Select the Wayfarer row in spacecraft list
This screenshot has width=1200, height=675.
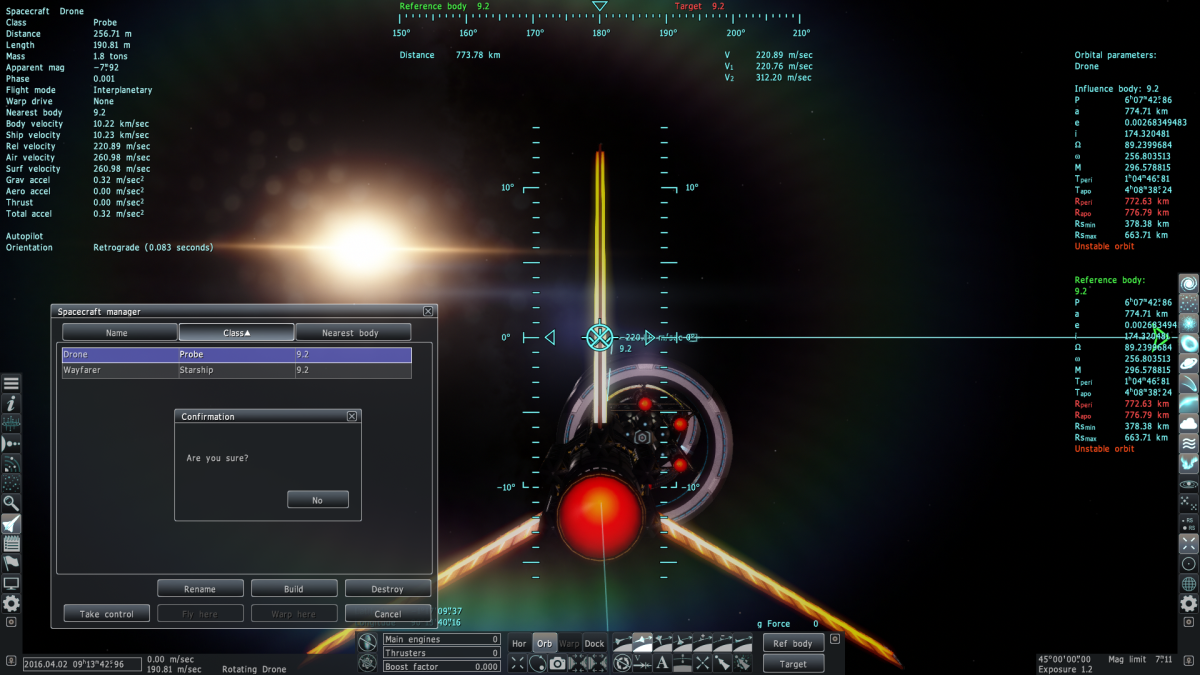(x=236, y=370)
